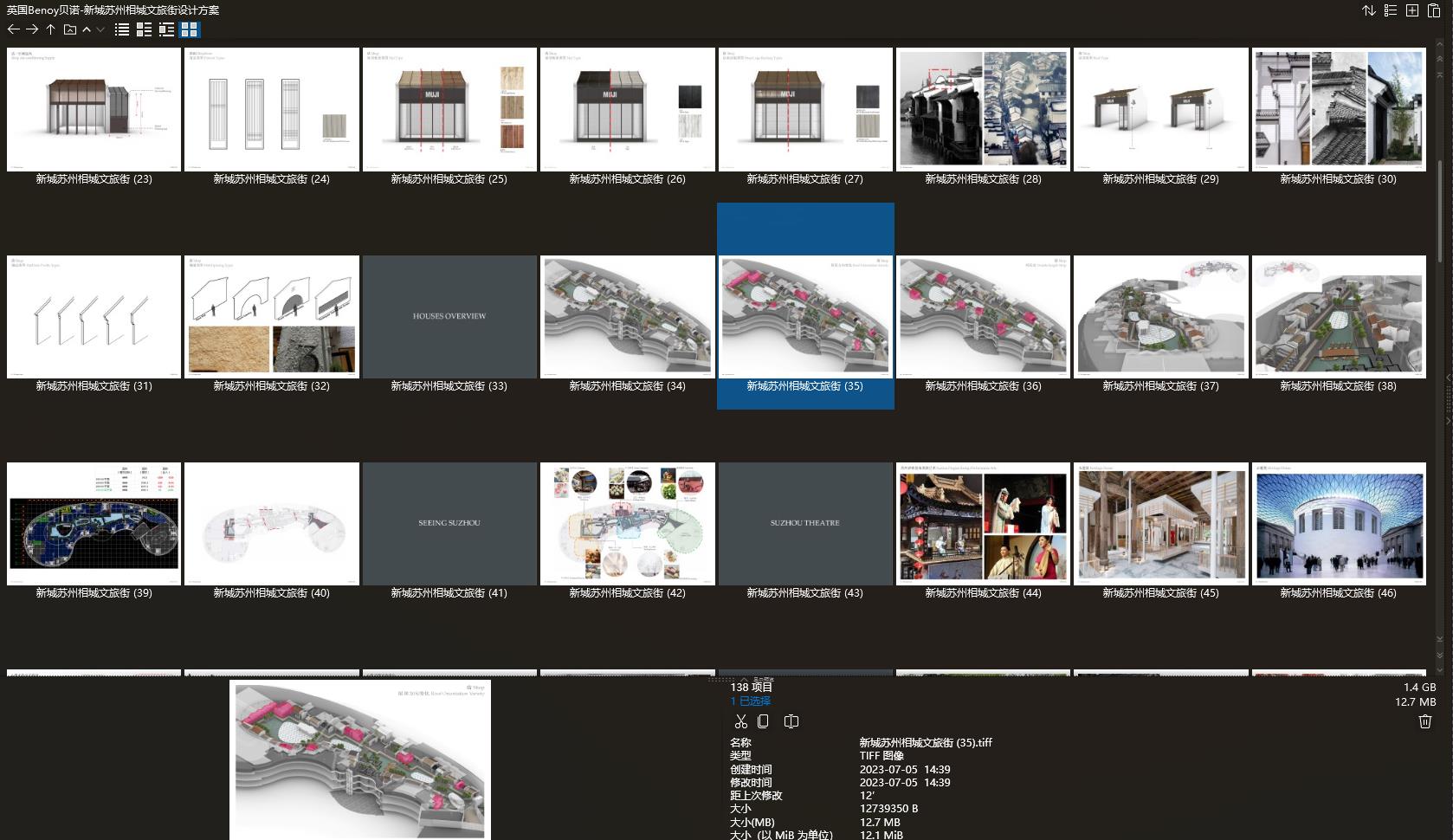
Task: Open the SUZHOU THEATRE slide (43)
Action: (804, 523)
